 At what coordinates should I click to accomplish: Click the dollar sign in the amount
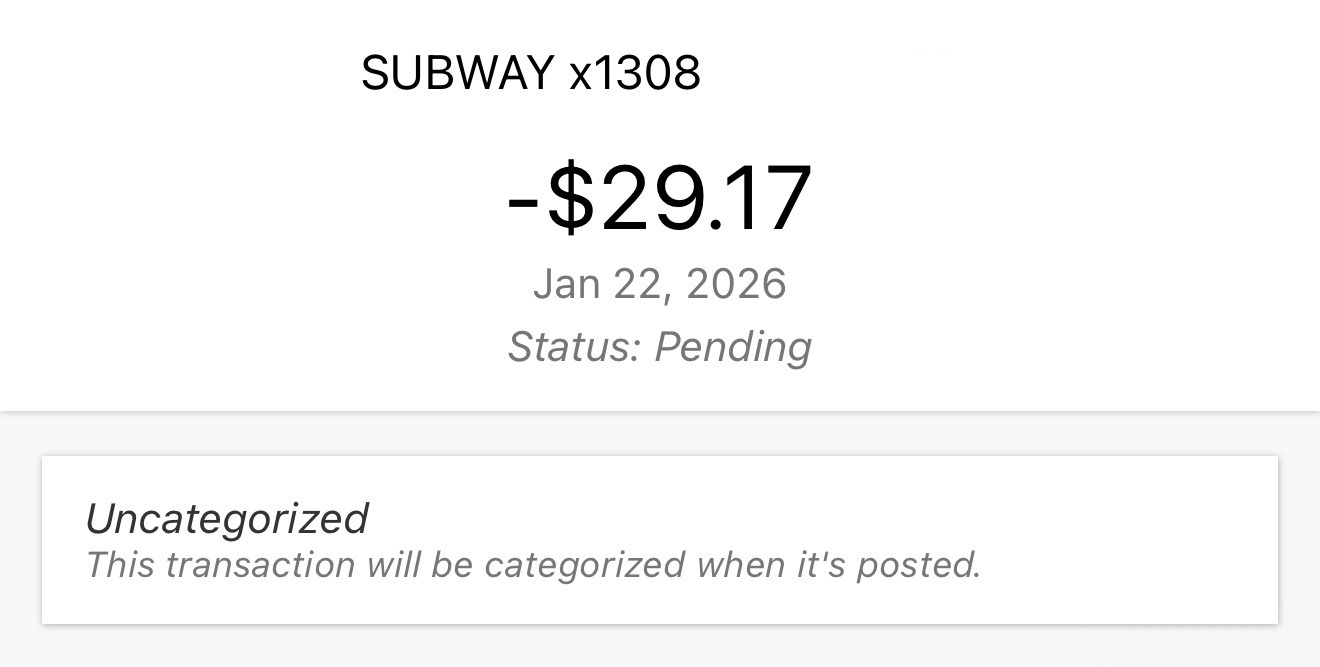570,199
